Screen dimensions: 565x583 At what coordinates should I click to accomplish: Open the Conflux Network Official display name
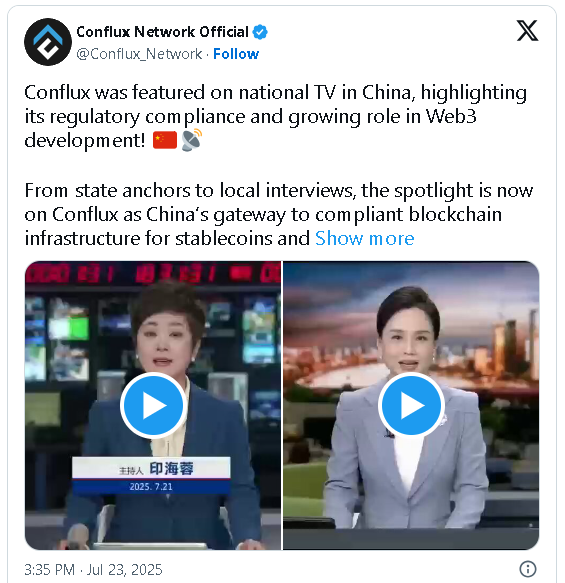pos(162,32)
